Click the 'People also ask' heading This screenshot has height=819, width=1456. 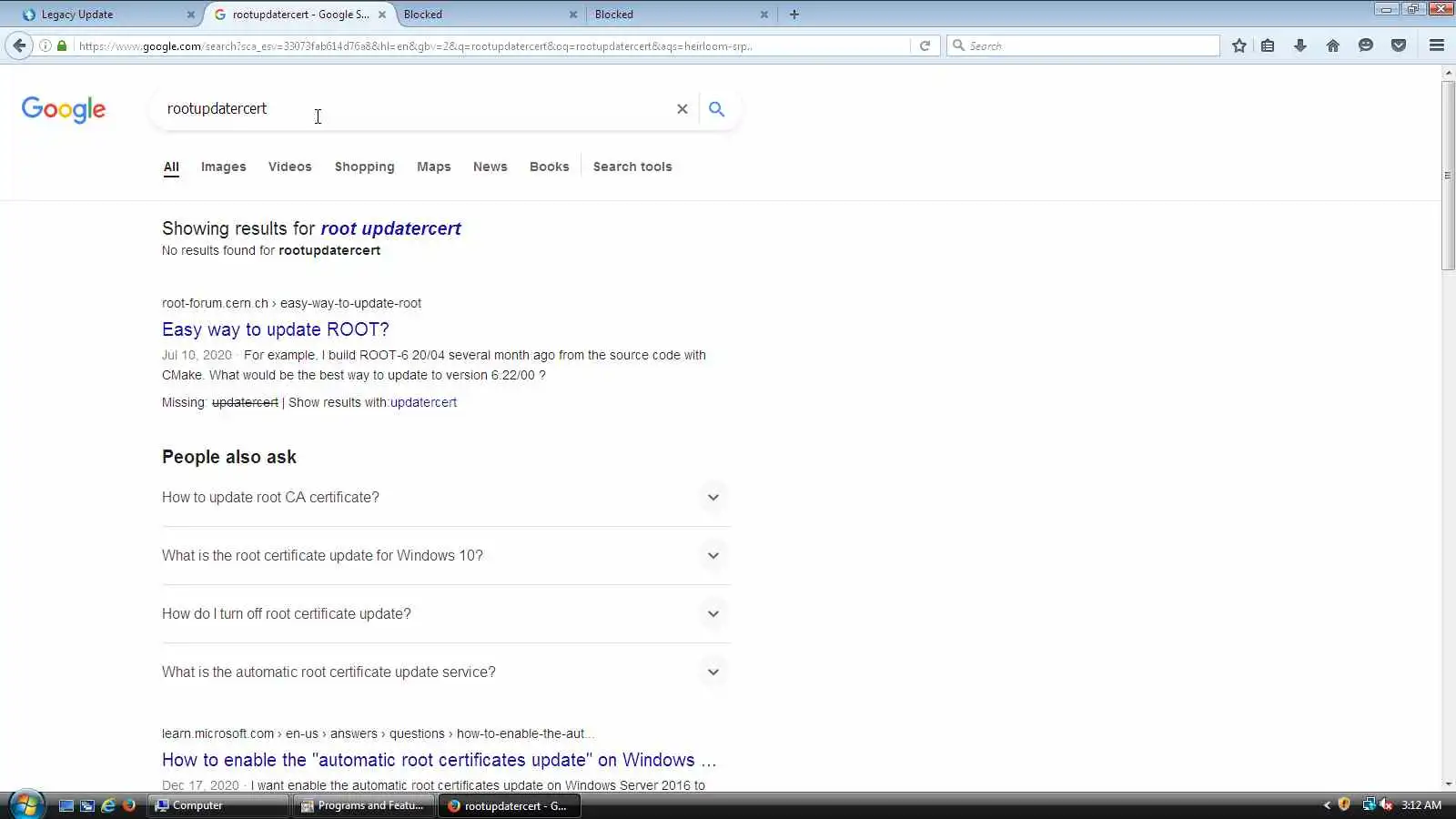point(229,457)
